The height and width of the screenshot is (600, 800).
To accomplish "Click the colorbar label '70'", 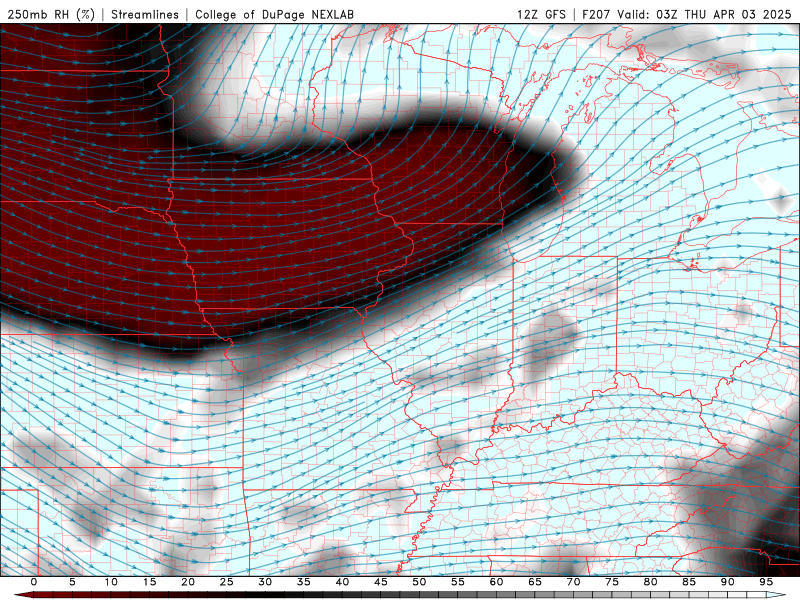I will click(x=573, y=582).
